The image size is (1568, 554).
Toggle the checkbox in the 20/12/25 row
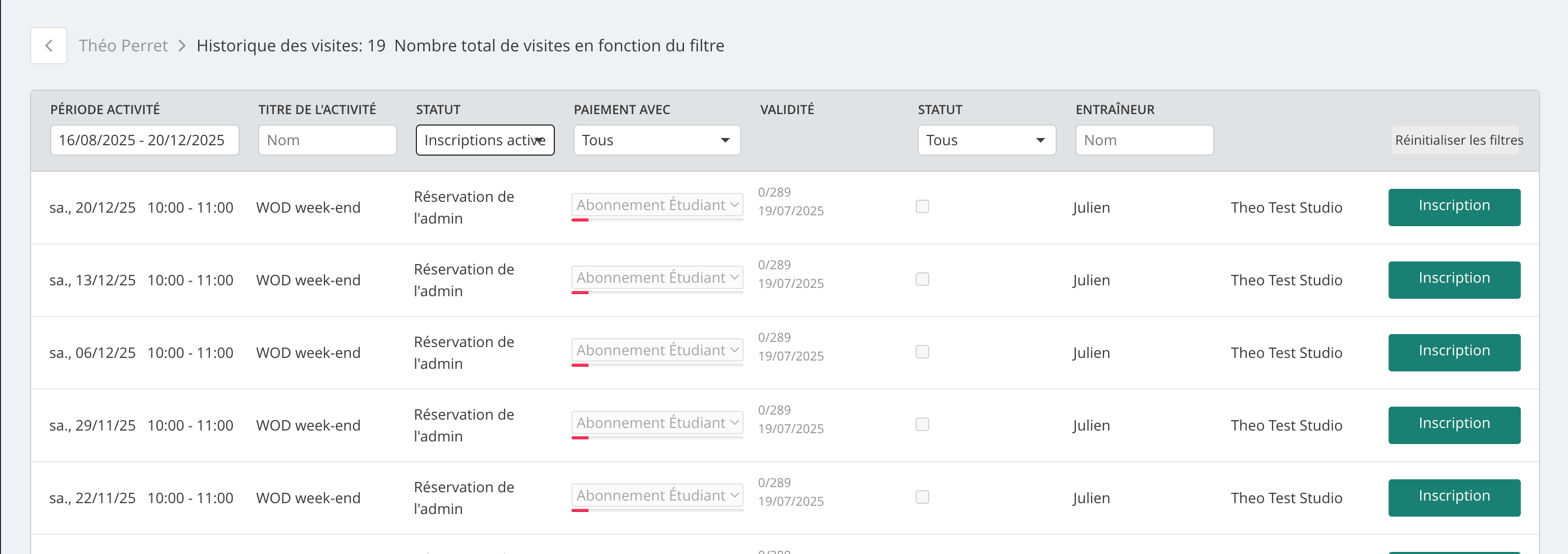[x=922, y=206]
